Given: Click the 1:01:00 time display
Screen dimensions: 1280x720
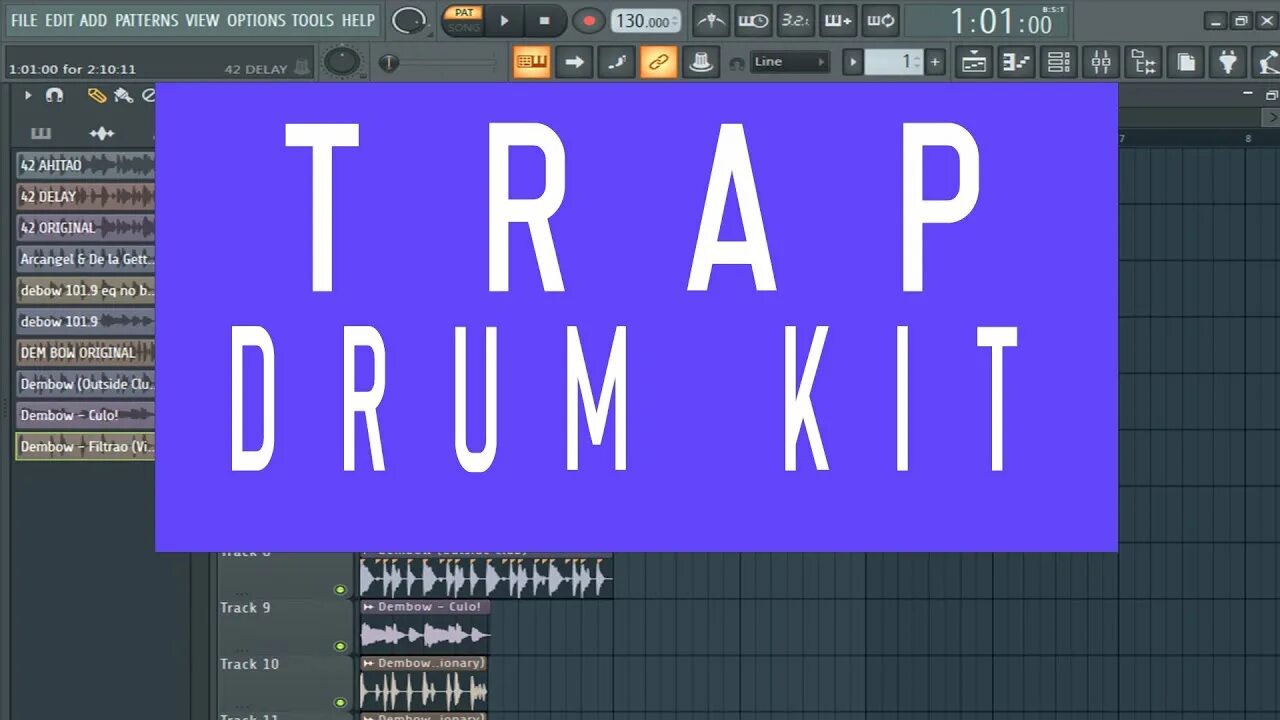Looking at the screenshot, I should (x=1000, y=21).
